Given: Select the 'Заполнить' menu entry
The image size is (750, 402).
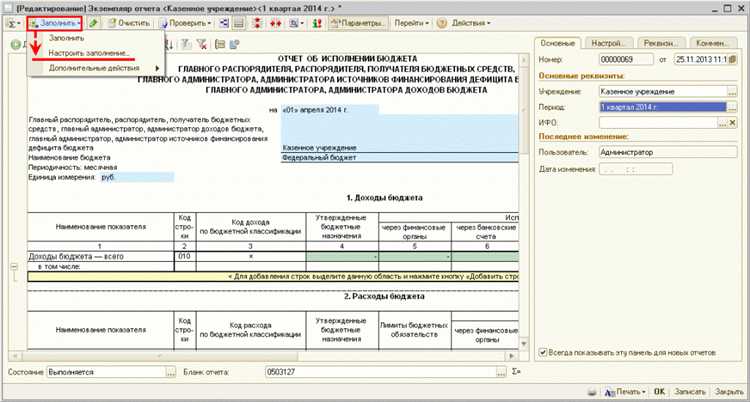Looking at the screenshot, I should (x=68, y=37).
